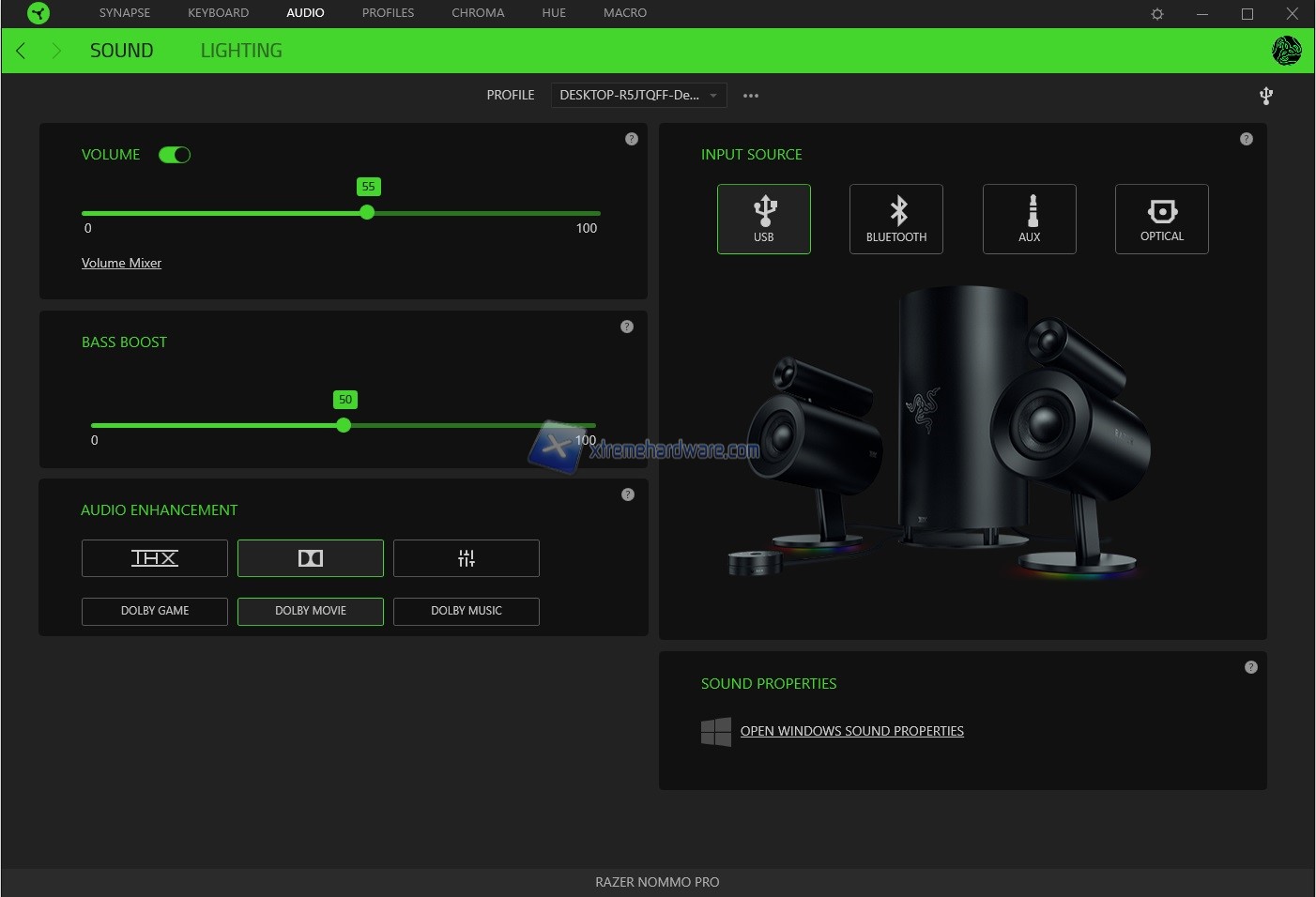Enable THX audio enhancement
1316x897 pixels.
pos(155,558)
